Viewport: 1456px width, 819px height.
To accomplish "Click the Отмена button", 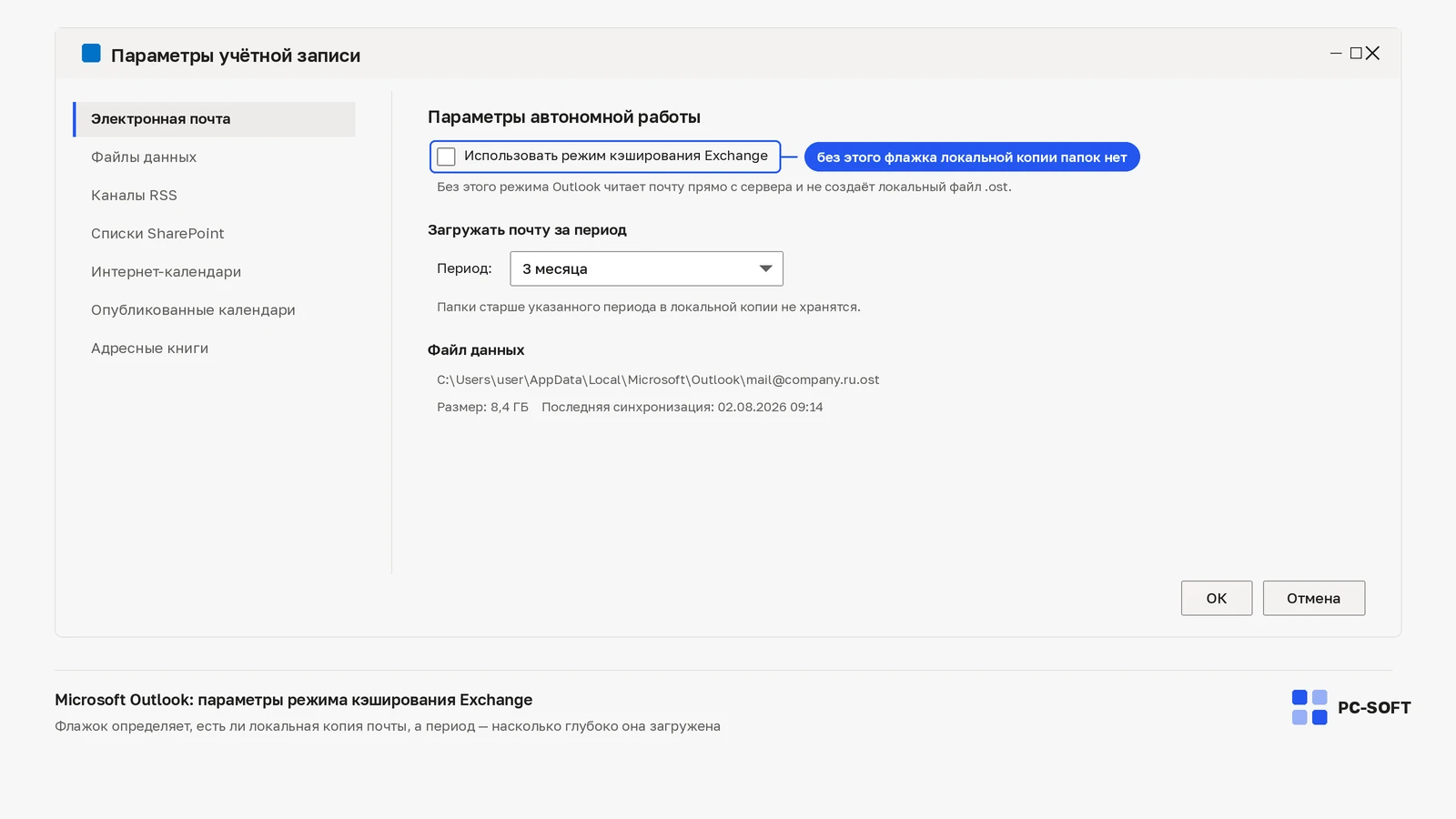I will [1314, 598].
